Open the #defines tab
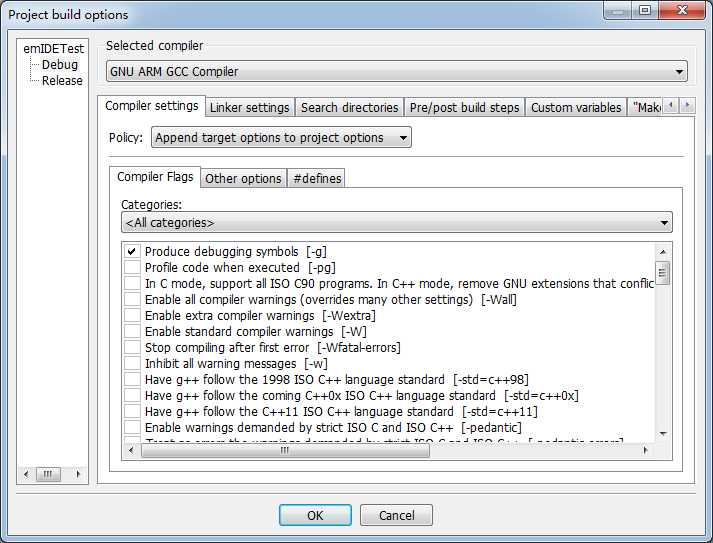Viewport: 713px width, 543px height. pyautogui.click(x=317, y=179)
